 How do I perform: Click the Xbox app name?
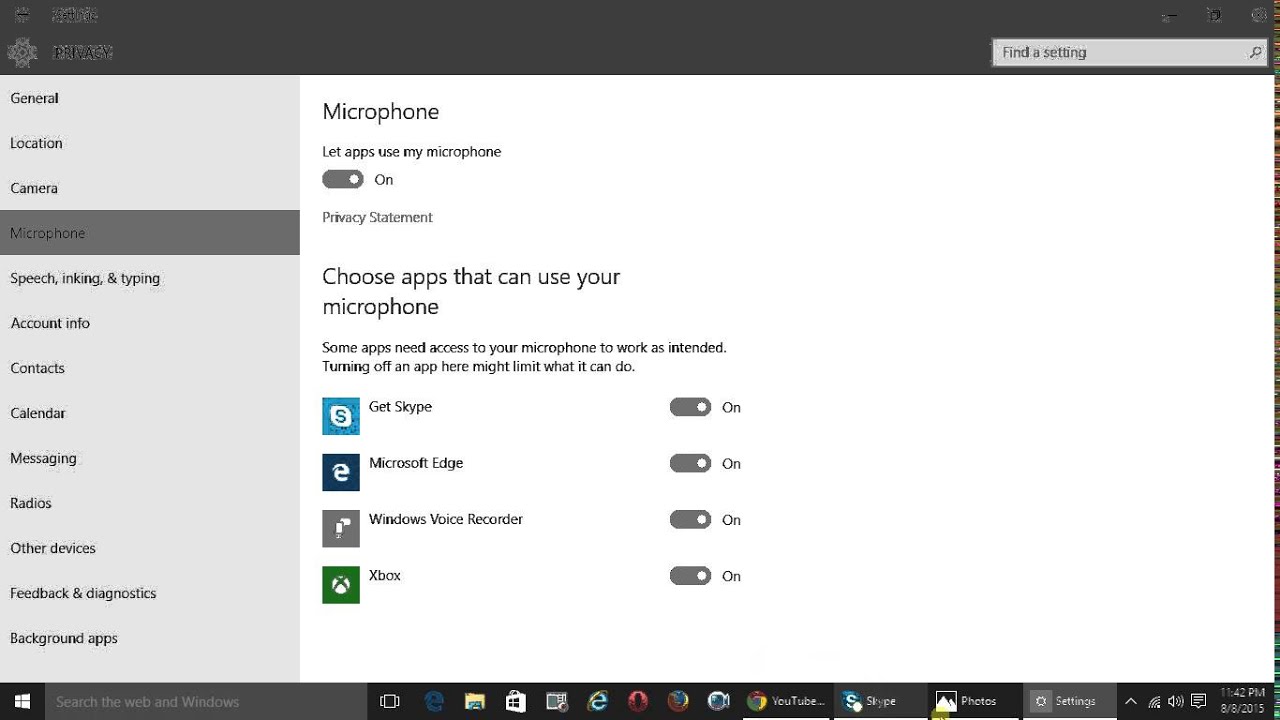point(385,575)
